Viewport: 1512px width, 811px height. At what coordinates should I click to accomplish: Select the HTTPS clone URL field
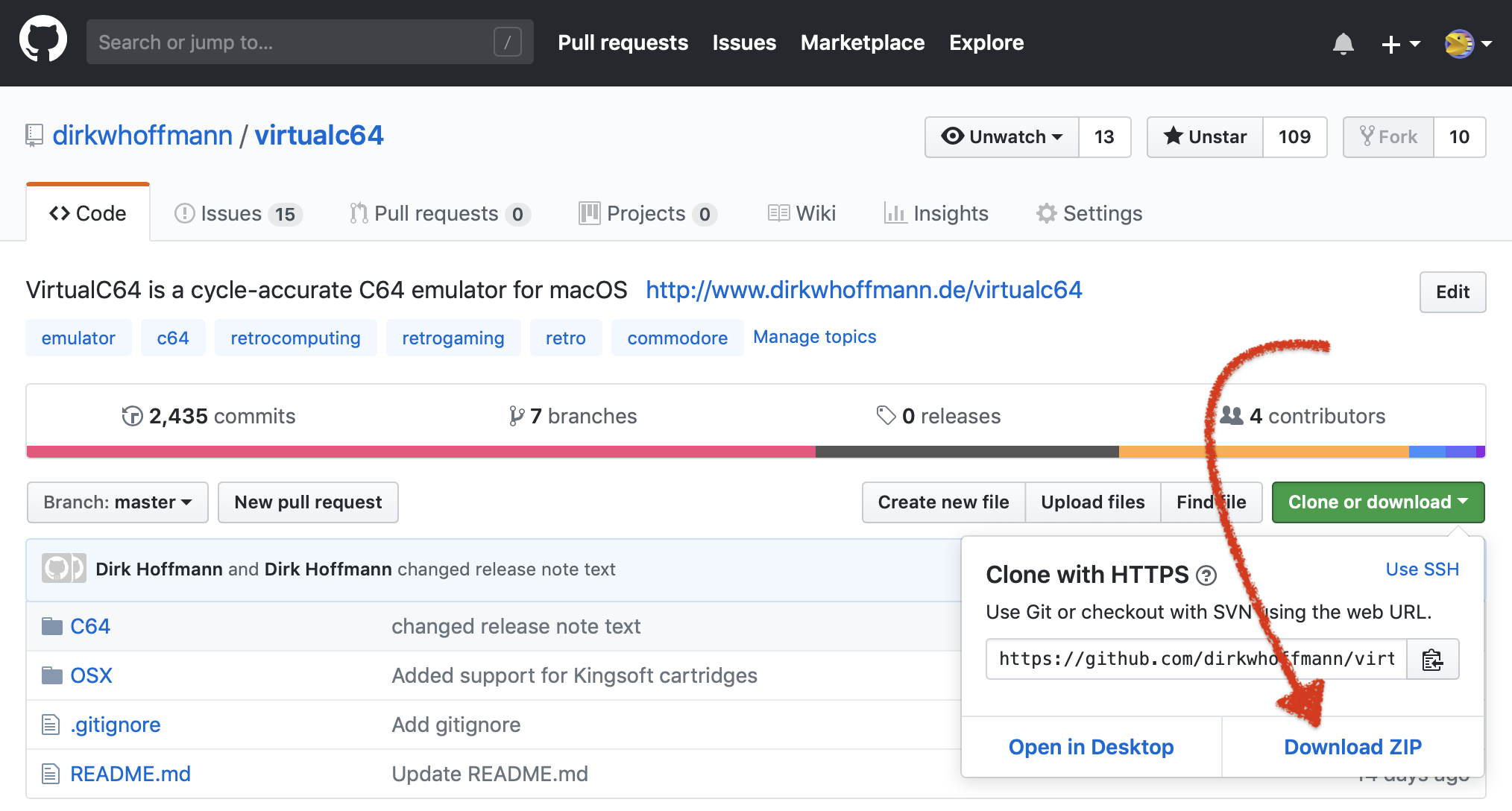pyautogui.click(x=1196, y=659)
